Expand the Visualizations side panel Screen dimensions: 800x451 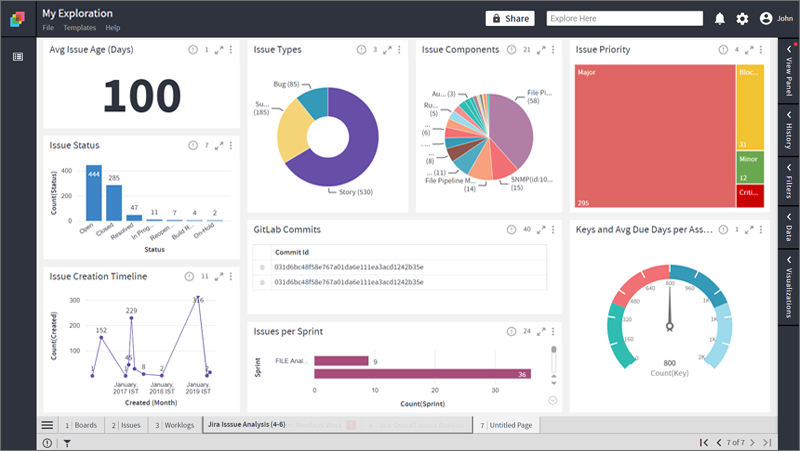click(x=789, y=288)
